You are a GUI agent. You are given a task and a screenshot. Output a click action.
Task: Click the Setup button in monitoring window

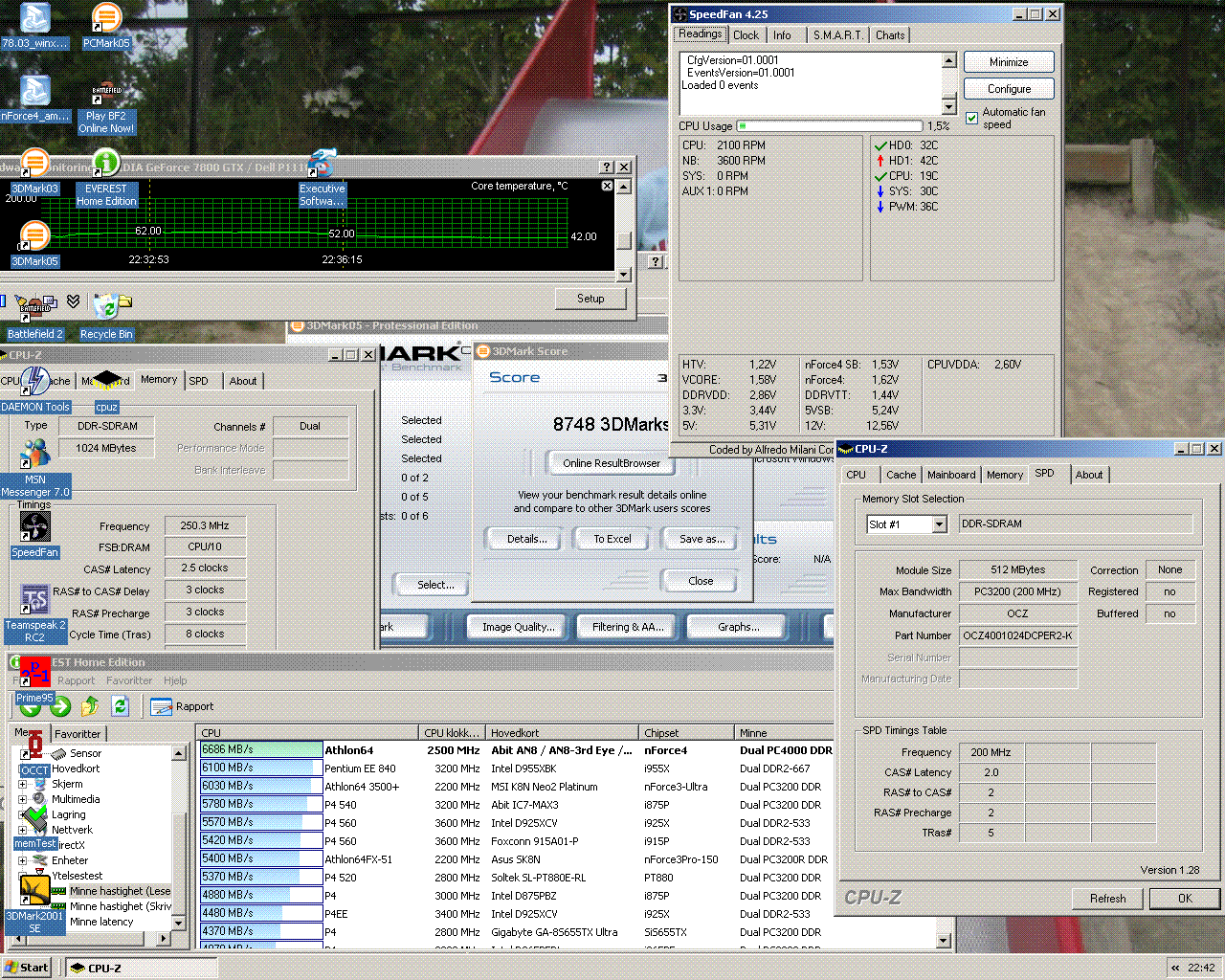pyautogui.click(x=590, y=299)
